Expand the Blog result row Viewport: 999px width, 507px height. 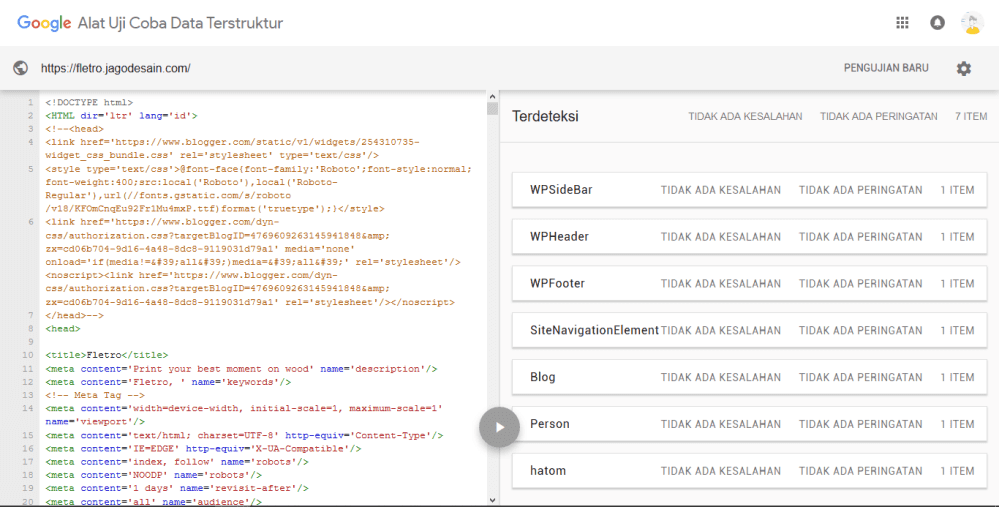tap(749, 377)
